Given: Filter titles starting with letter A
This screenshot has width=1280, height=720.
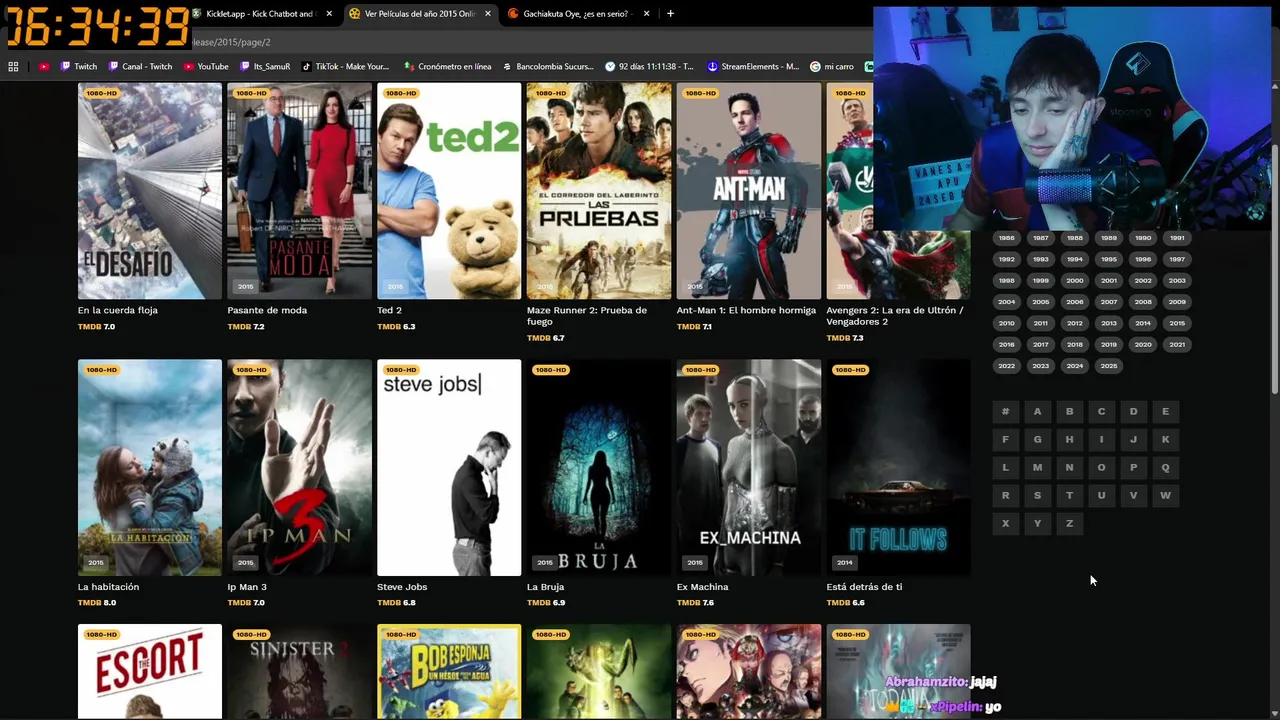Looking at the screenshot, I should (1037, 412).
